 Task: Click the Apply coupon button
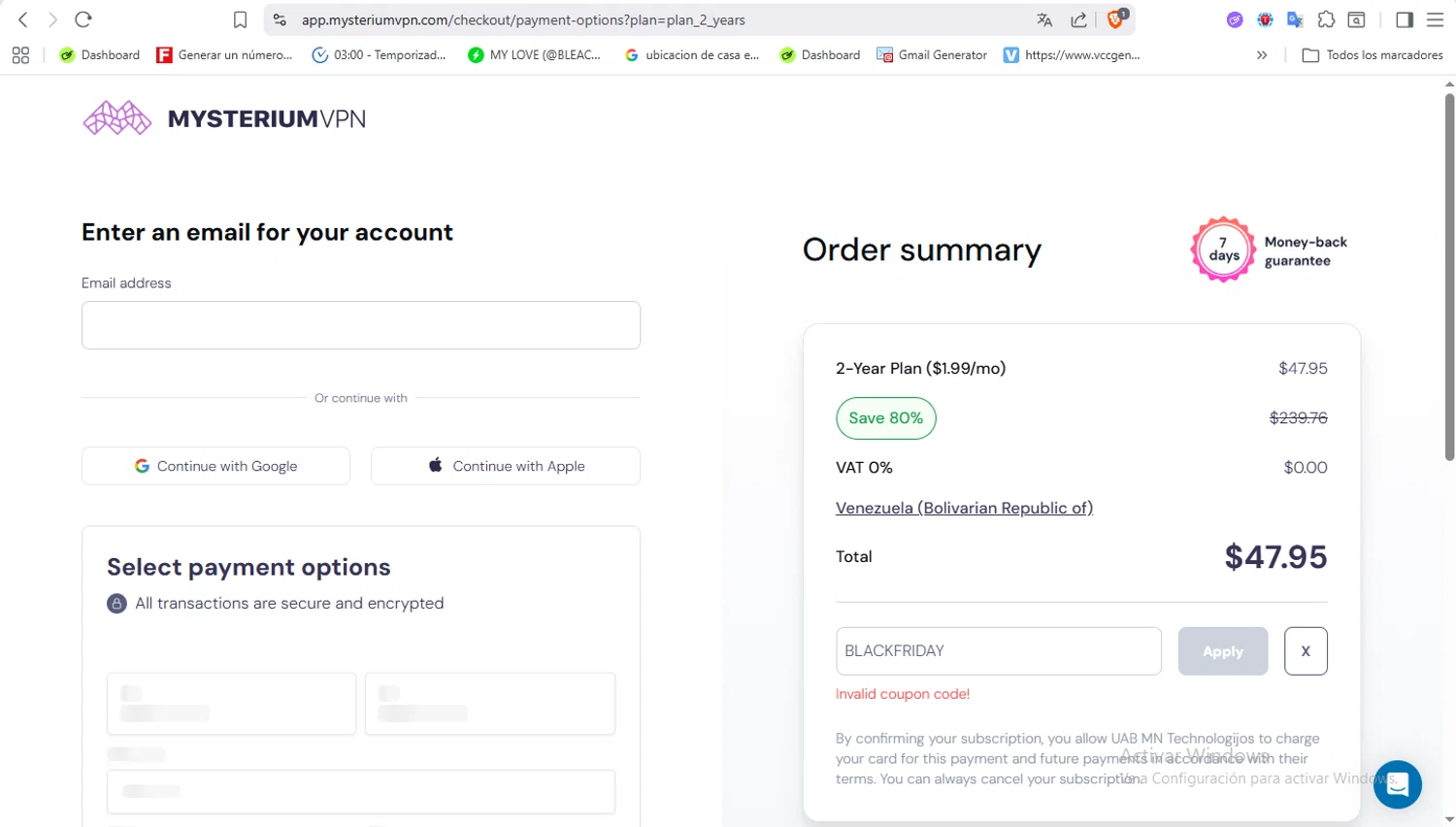[x=1223, y=651]
